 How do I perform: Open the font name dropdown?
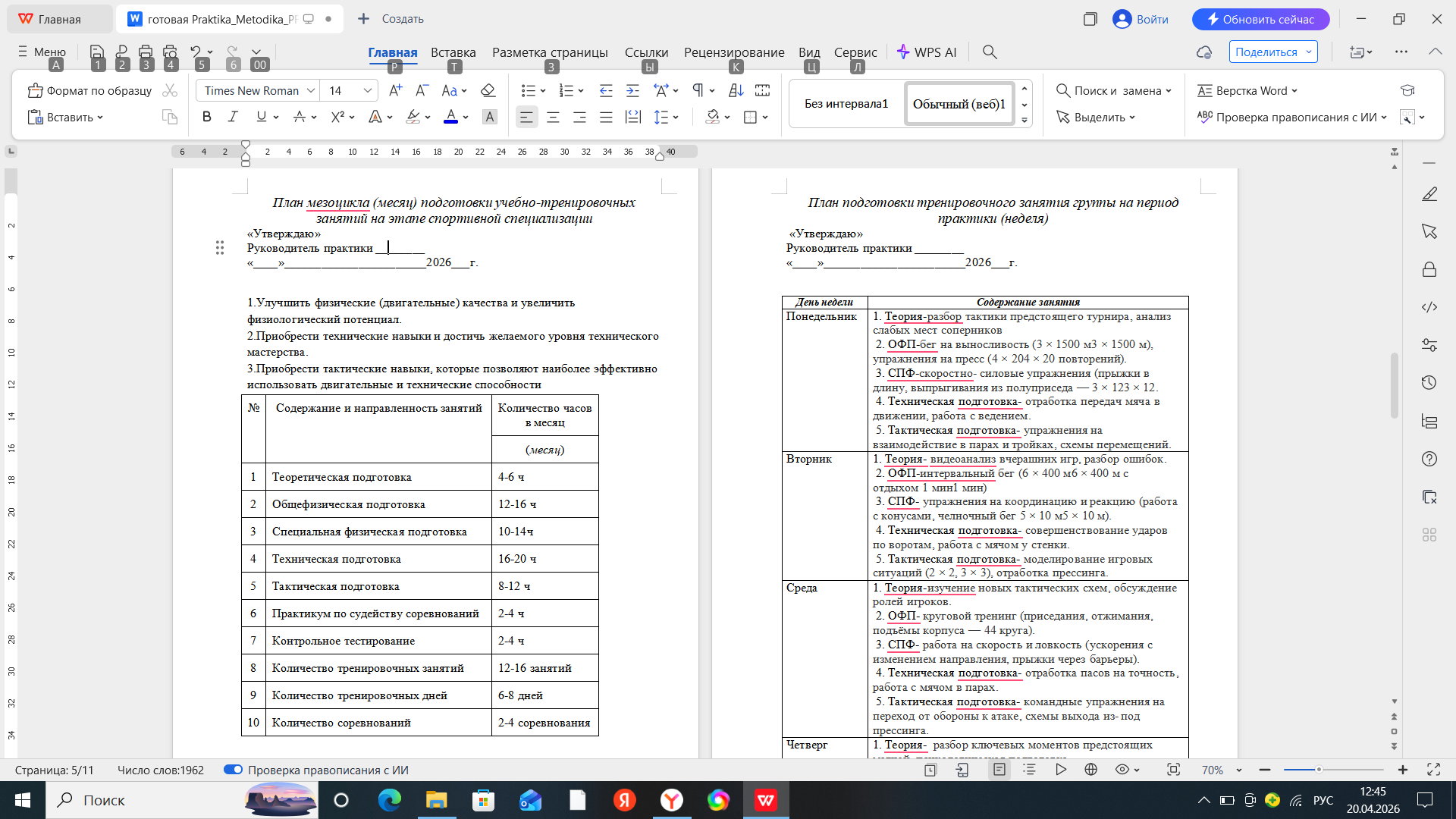pyautogui.click(x=311, y=90)
